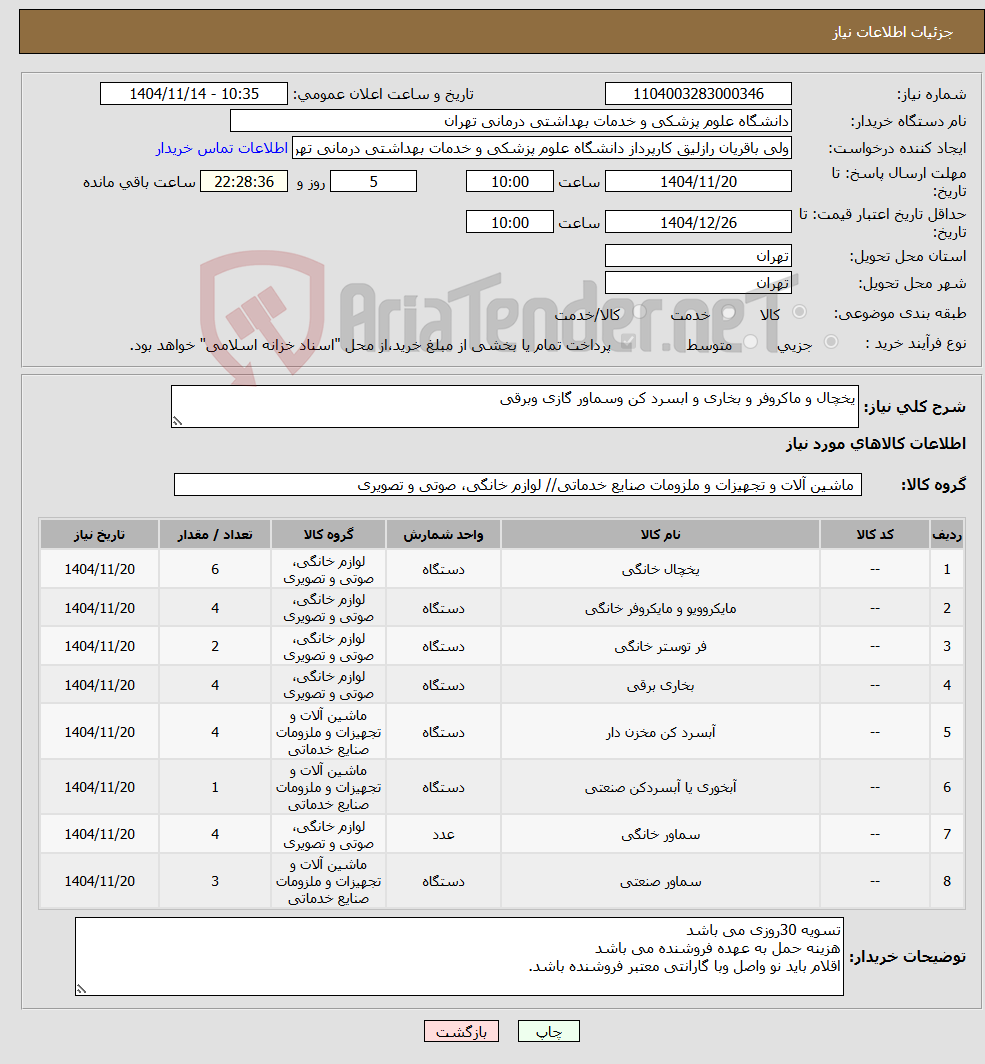Click the واحد شمارش column header
Screen dimensions: 985x1064
point(443,535)
